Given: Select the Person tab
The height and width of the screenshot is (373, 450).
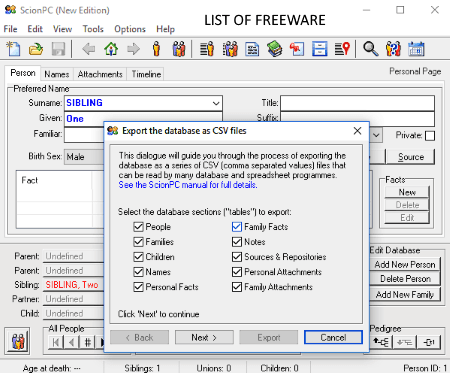Looking at the screenshot, I should click(x=23, y=73).
